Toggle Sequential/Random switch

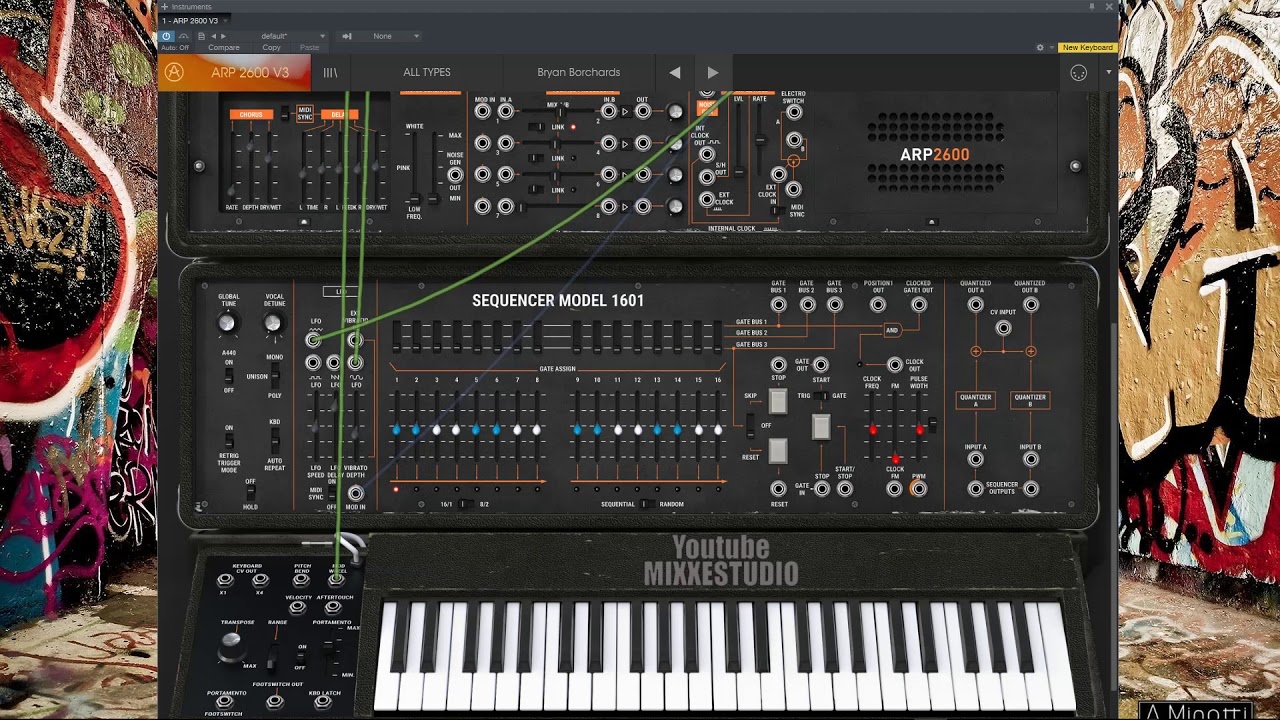[x=646, y=504]
